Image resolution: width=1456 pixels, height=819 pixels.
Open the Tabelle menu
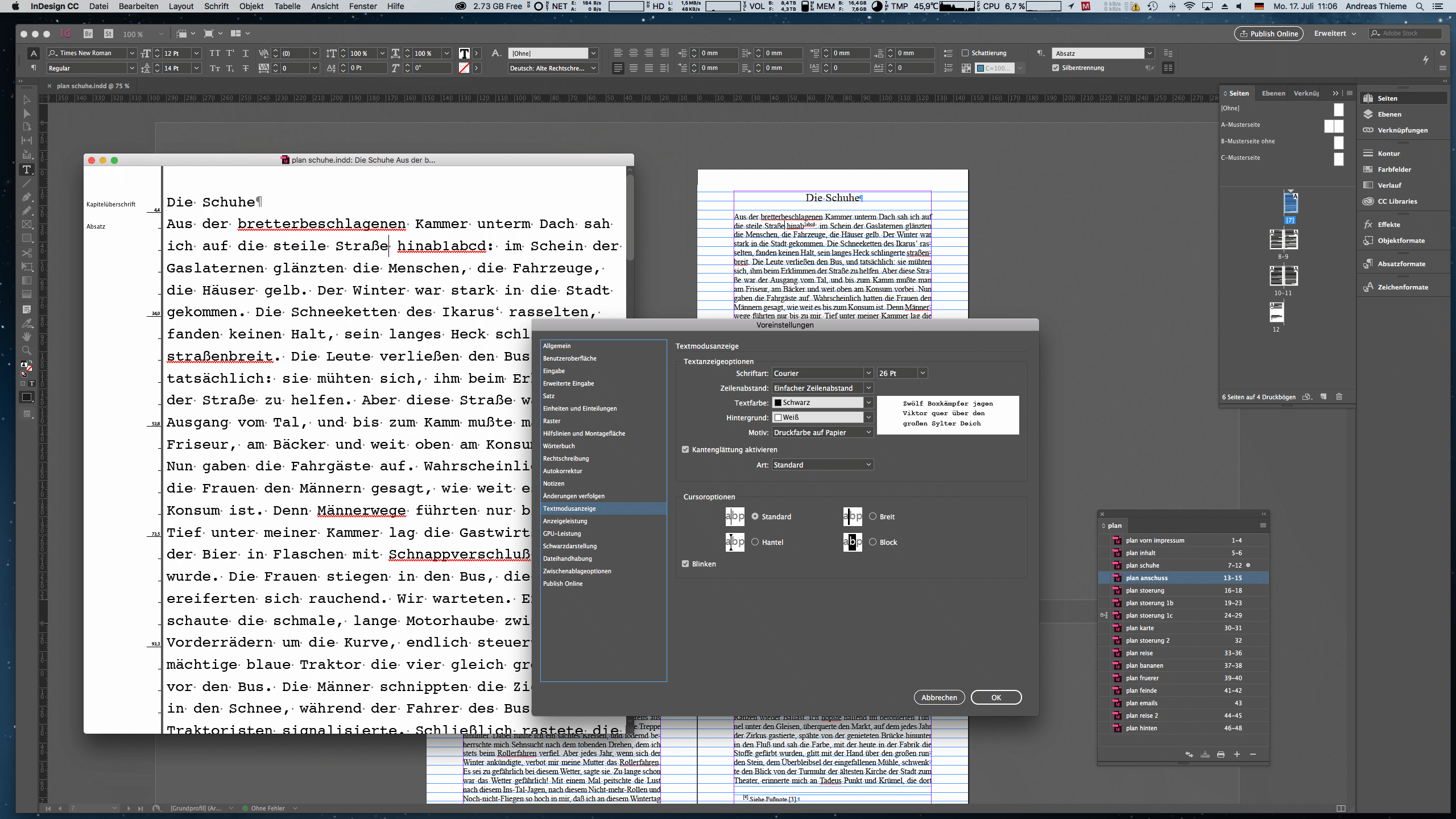click(287, 6)
